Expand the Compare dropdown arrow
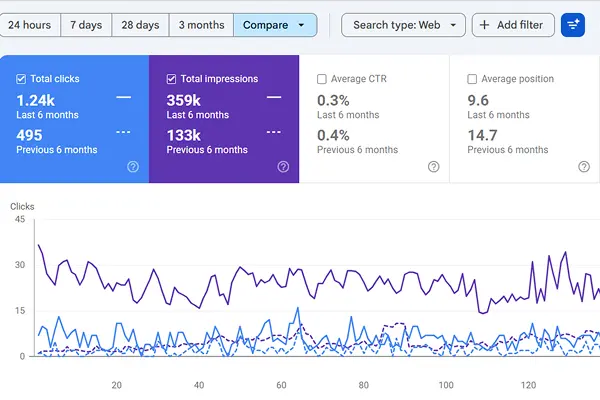 [x=301, y=25]
